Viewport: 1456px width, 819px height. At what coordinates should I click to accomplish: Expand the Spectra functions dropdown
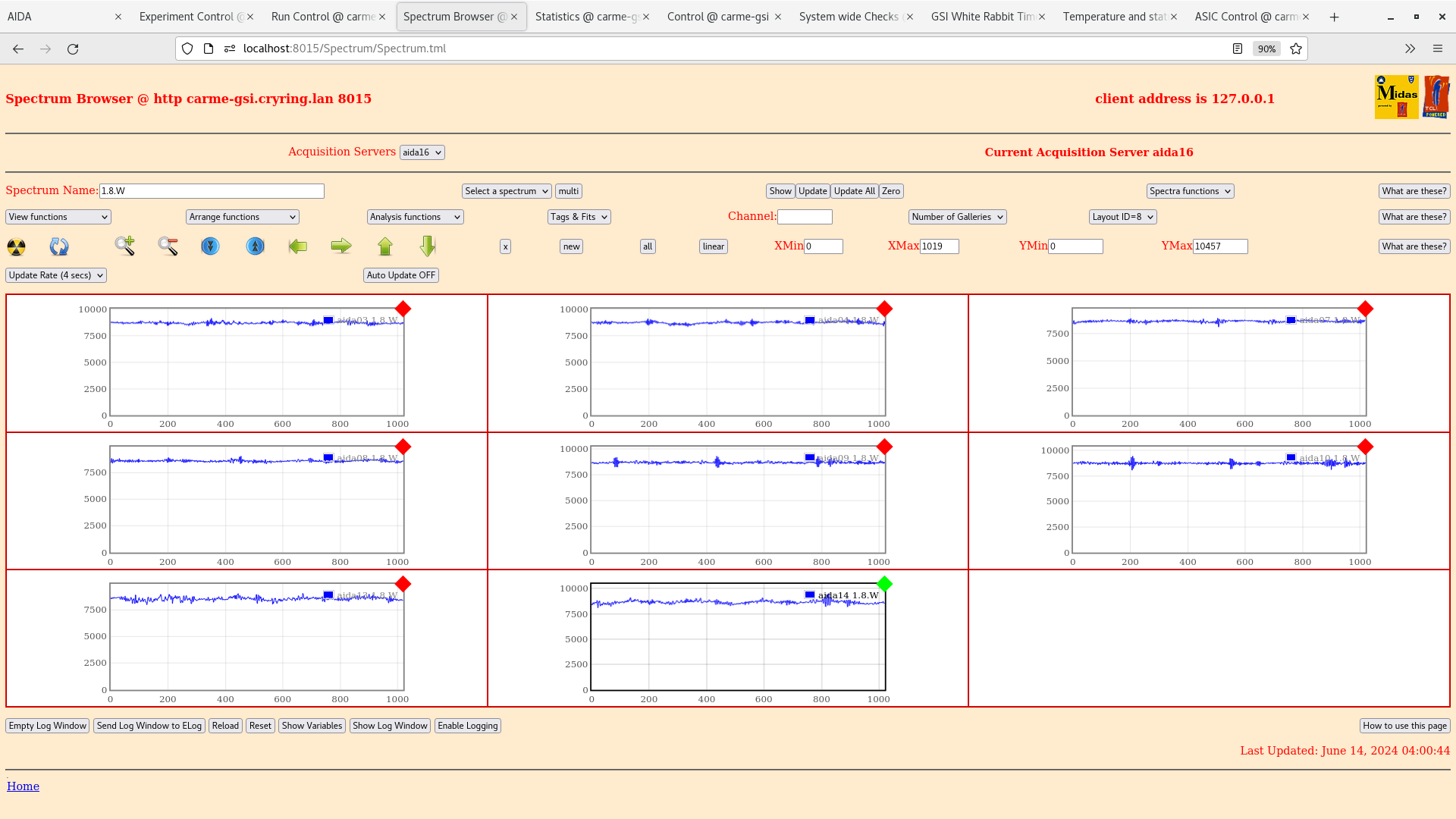pos(1190,191)
